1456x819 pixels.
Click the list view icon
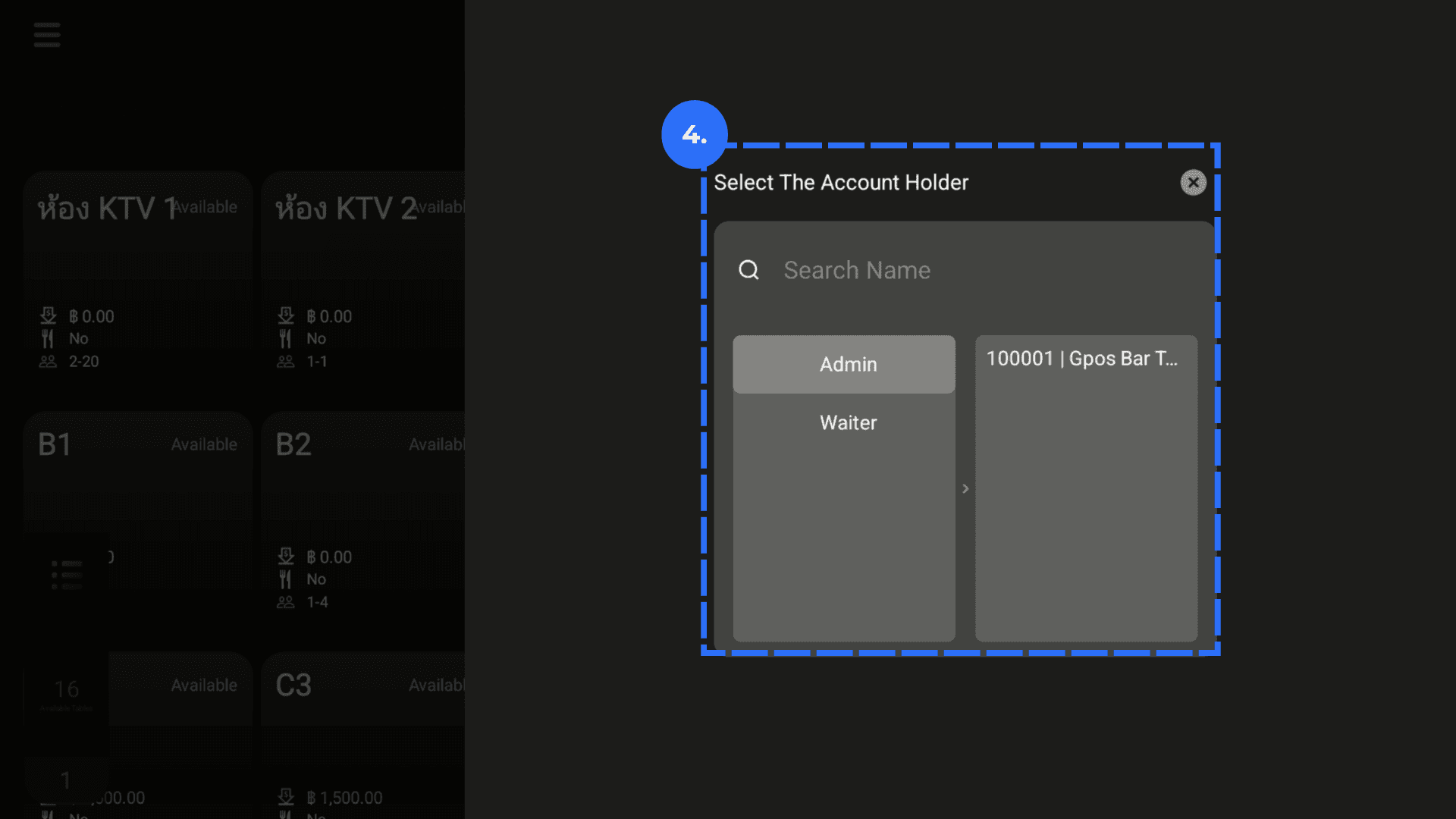[x=67, y=575]
